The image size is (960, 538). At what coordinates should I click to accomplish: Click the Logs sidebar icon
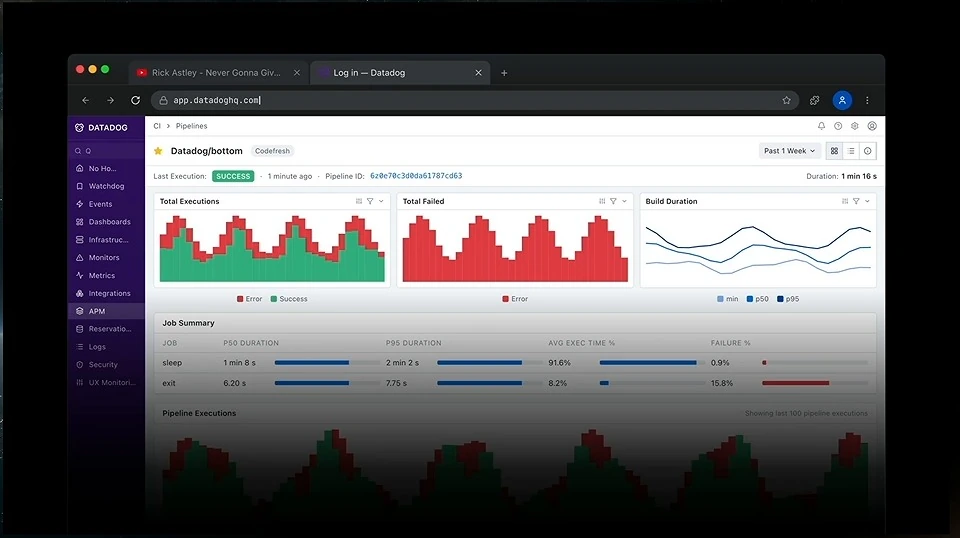point(80,346)
